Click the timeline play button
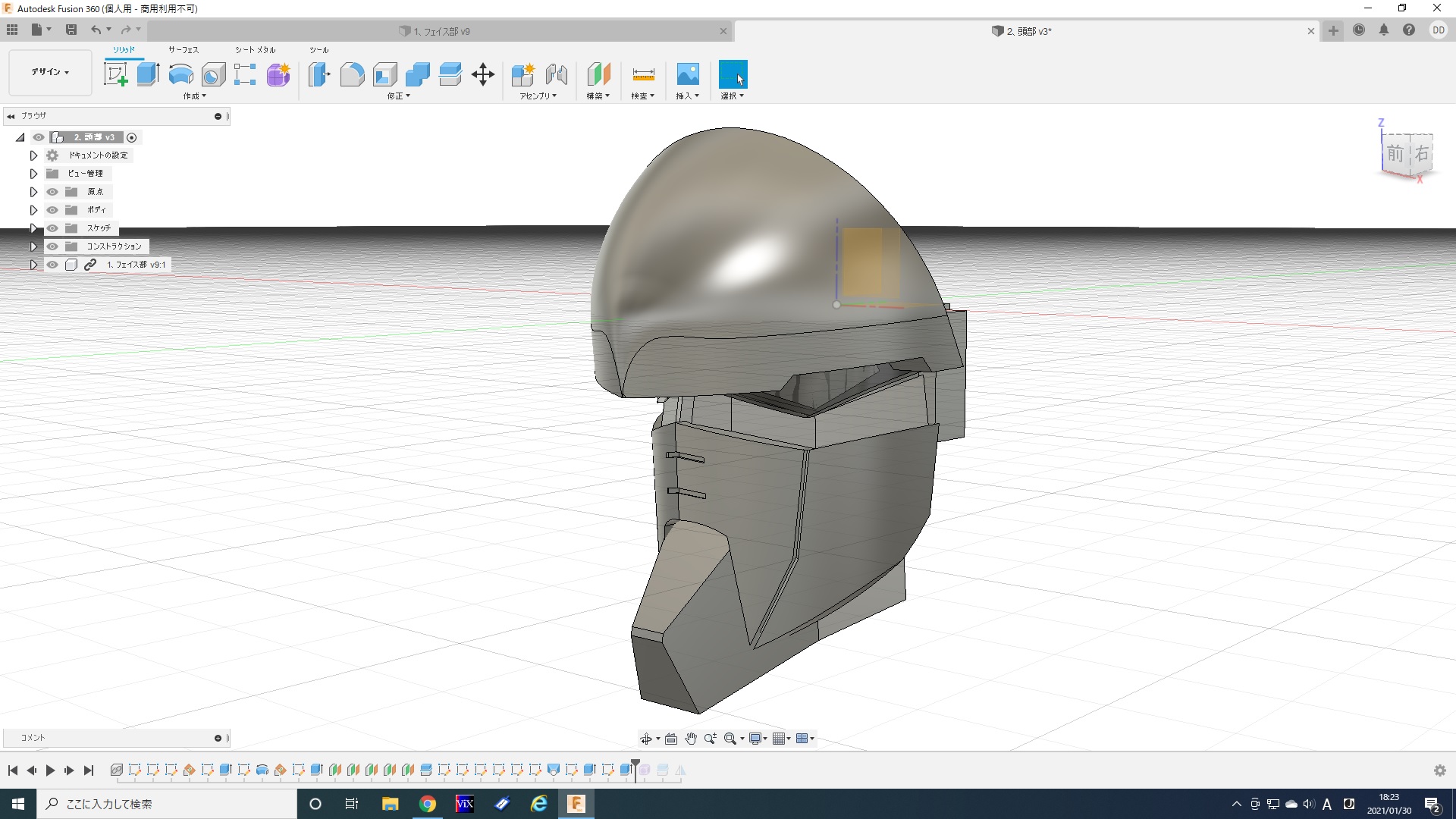The image size is (1456, 819). point(50,770)
